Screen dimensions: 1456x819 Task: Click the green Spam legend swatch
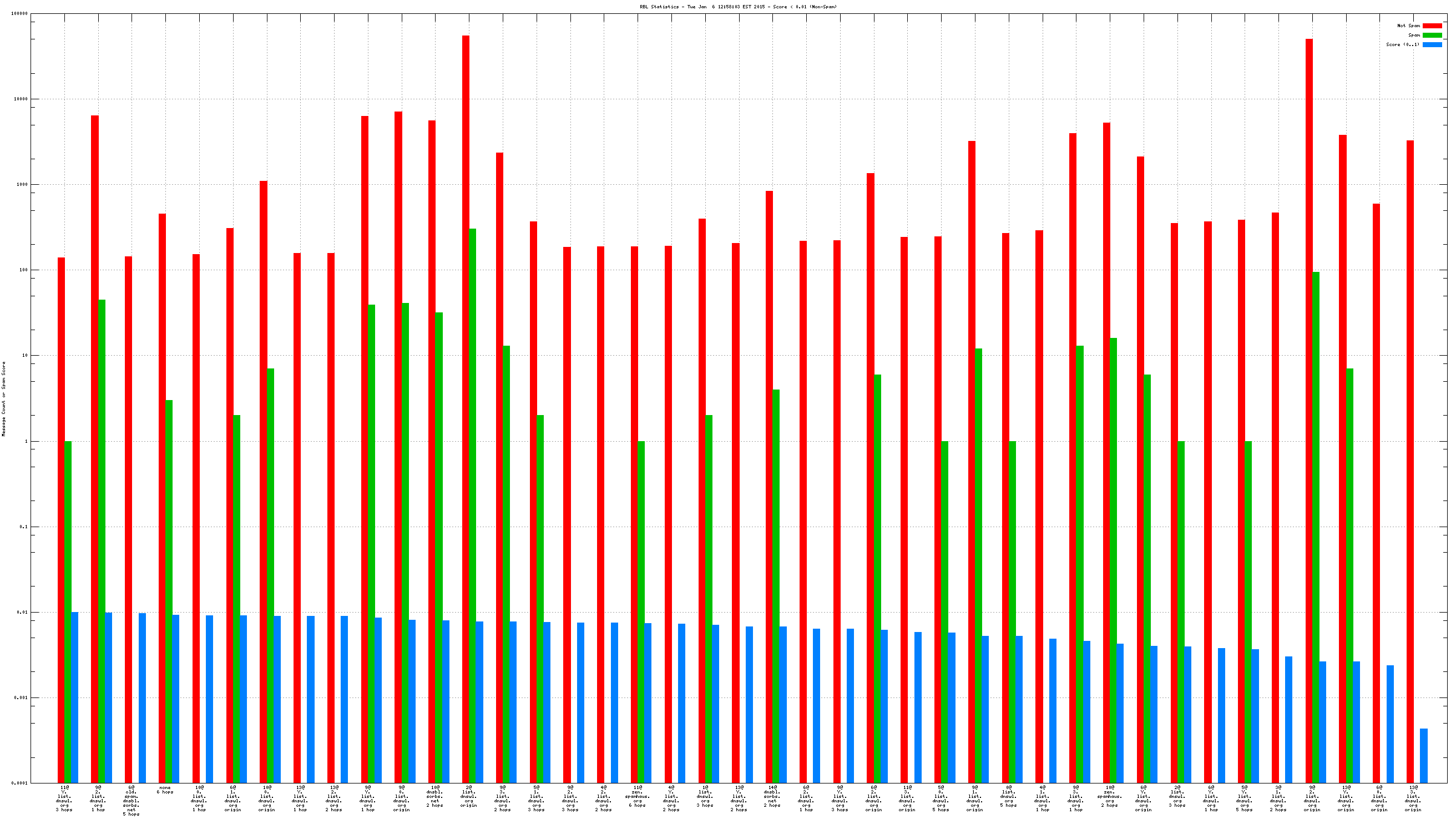point(1432,35)
